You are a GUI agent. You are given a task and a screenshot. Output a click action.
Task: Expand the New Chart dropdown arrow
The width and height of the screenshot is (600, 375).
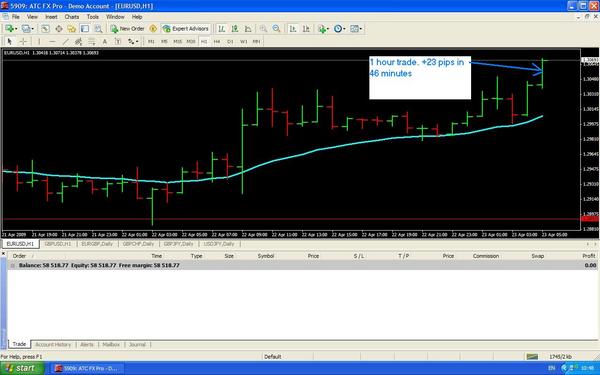(x=16, y=29)
